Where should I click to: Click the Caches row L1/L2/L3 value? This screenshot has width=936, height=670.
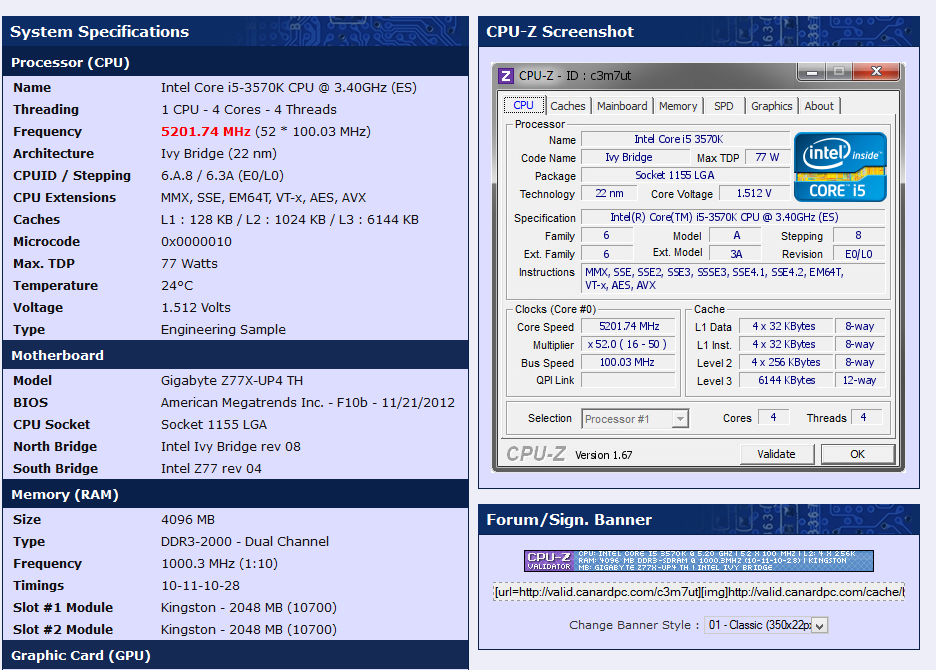(x=290, y=220)
